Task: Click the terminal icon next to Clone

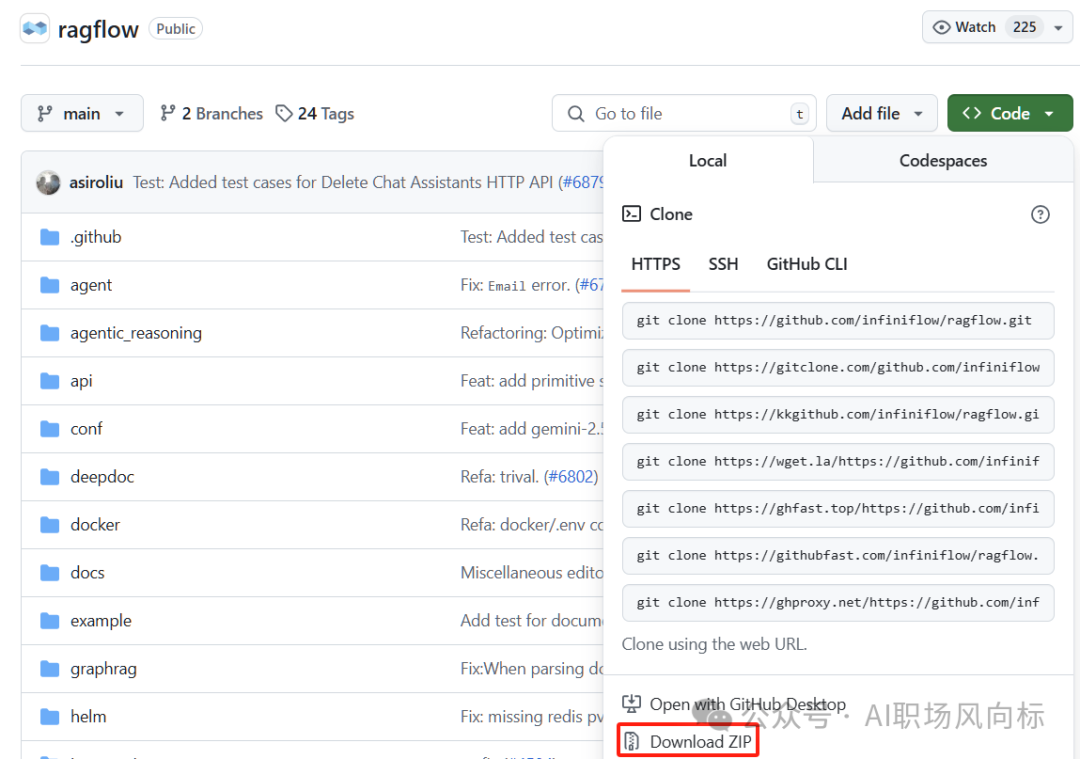Action: pyautogui.click(x=632, y=214)
